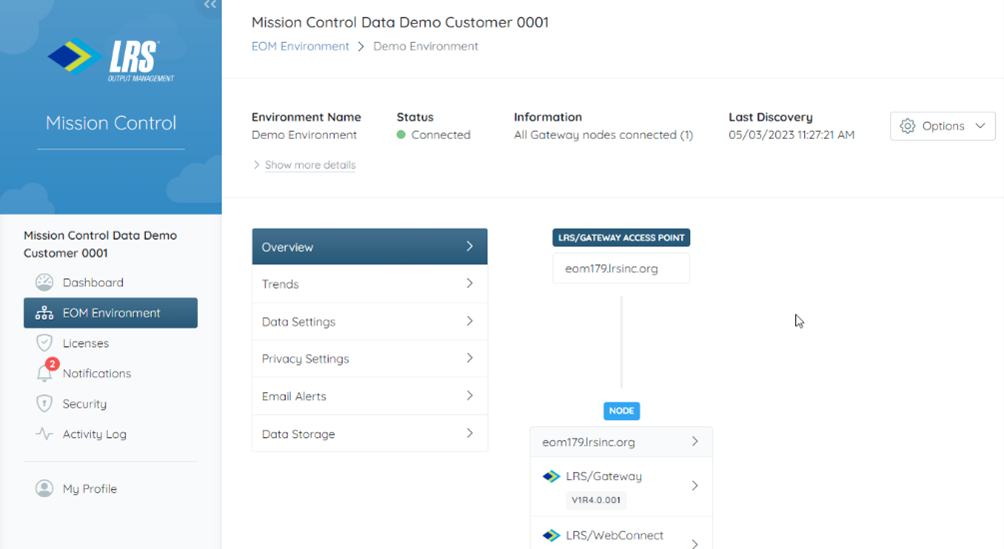Click the Options gear icon
Viewport: 1004px width, 549px height.
(x=907, y=126)
